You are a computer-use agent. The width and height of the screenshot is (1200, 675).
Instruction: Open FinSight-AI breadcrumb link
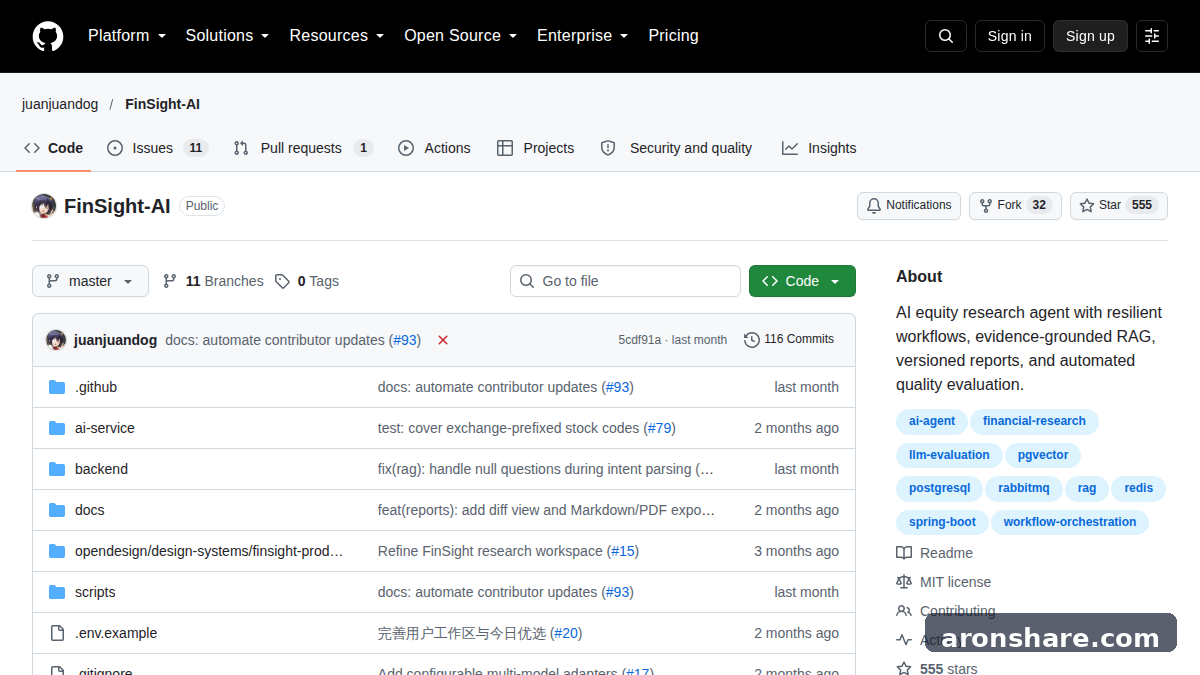point(163,104)
